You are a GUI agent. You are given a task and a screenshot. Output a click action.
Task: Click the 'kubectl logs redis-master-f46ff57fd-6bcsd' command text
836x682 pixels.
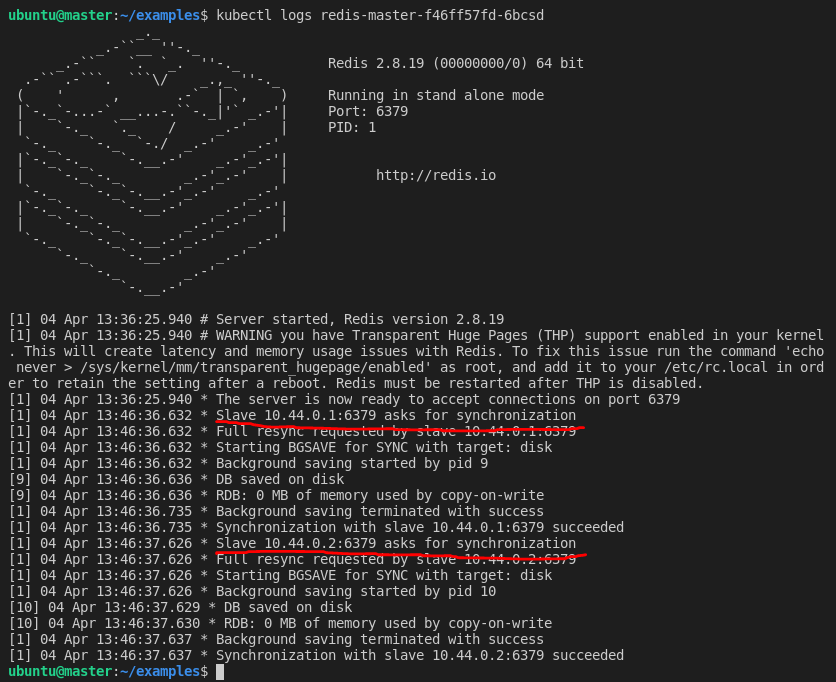[380, 15]
